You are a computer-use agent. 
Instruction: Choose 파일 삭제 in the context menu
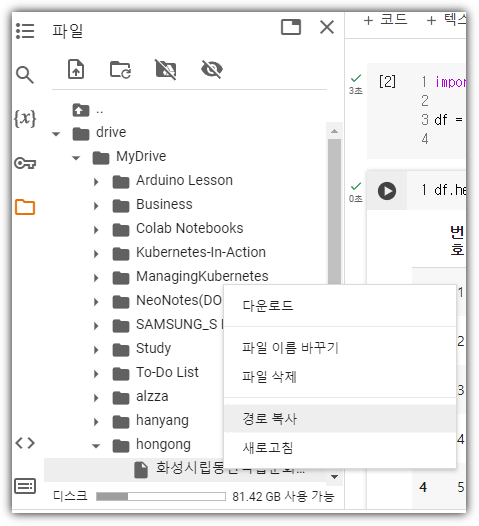(x=340, y=376)
